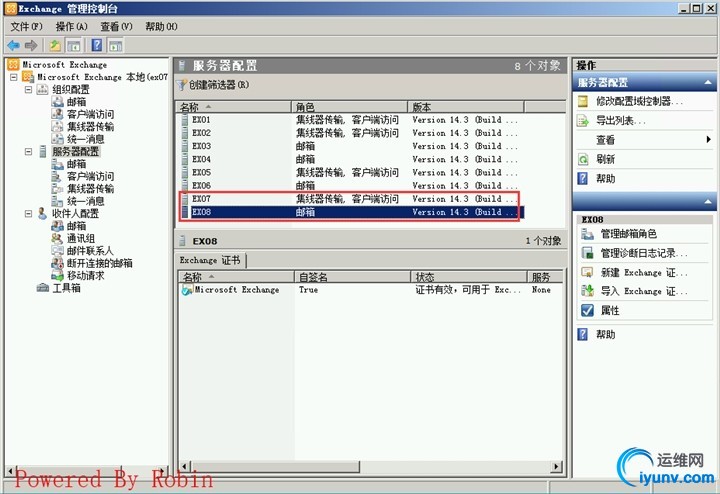Select the Microsoft Exchange root node

click(57, 65)
